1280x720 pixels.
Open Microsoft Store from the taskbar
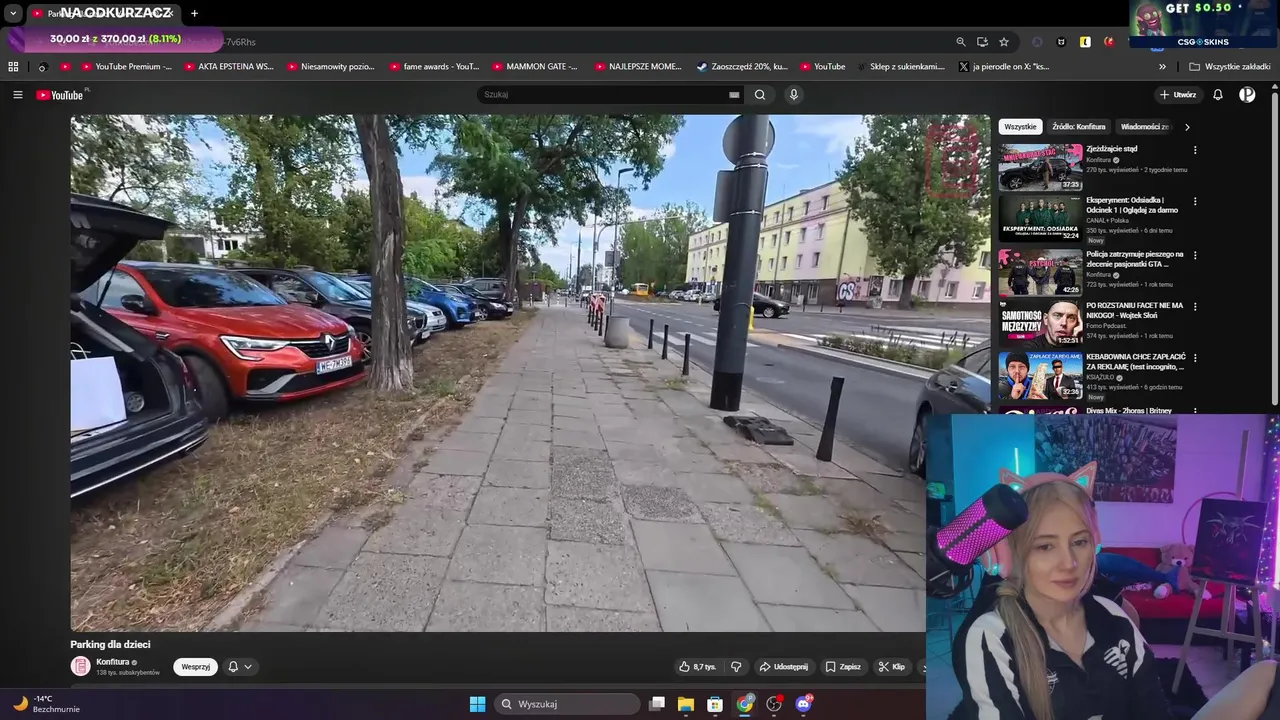tap(715, 704)
